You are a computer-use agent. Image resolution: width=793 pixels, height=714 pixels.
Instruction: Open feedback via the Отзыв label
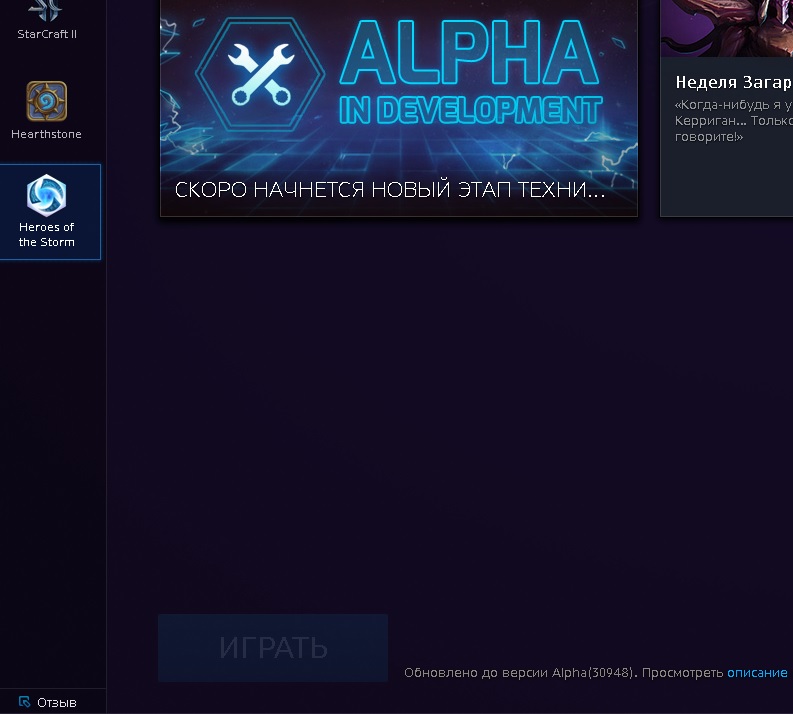click(x=57, y=703)
